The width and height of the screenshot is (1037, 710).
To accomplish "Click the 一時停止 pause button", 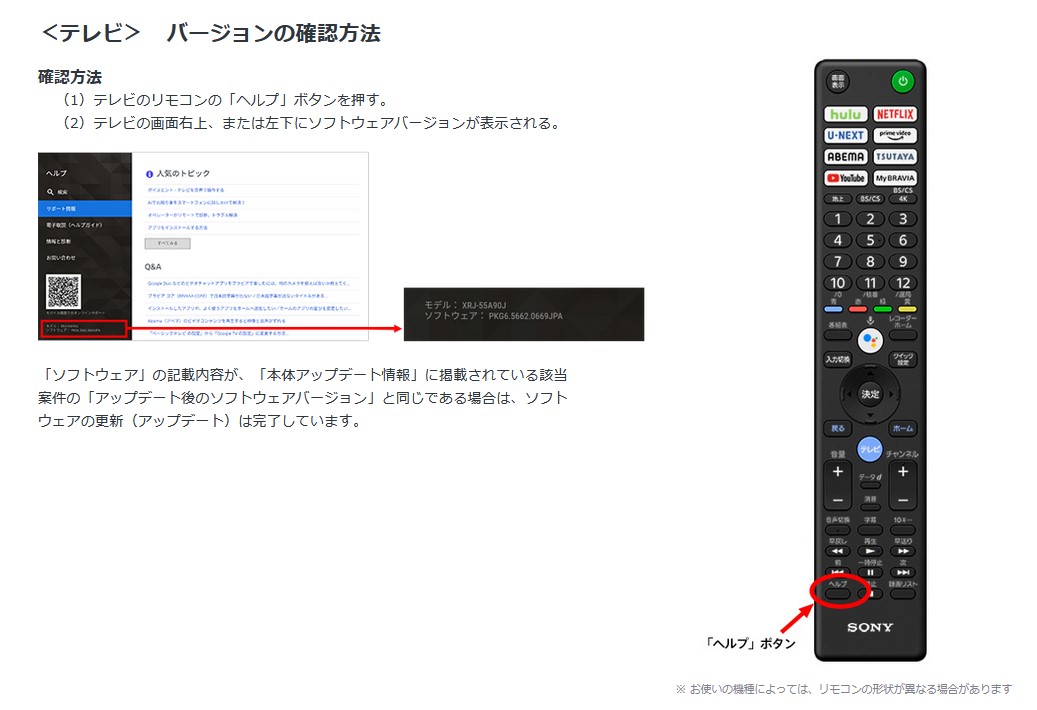I will (870, 572).
